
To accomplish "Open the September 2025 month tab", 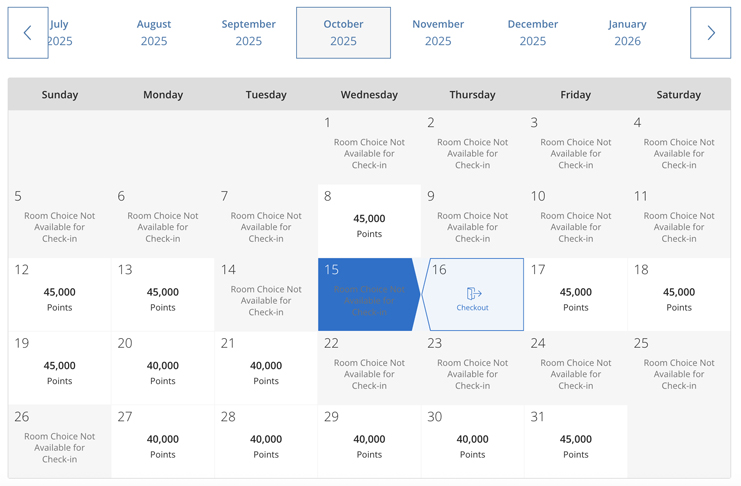I will click(249, 33).
